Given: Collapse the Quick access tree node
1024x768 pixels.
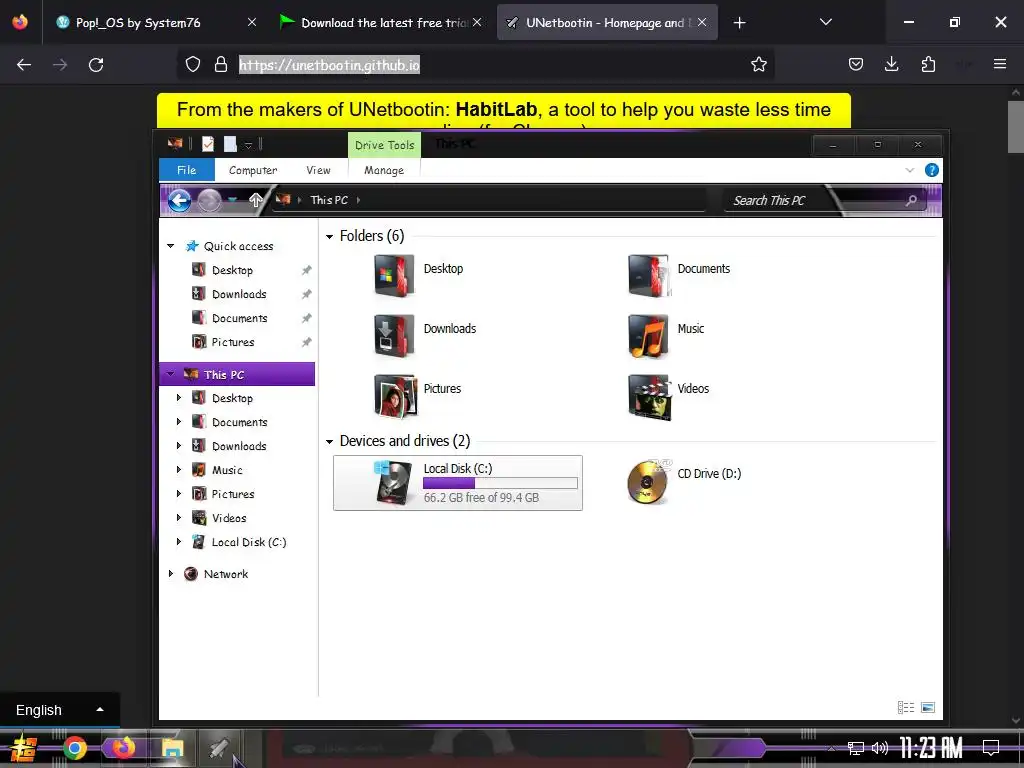Looking at the screenshot, I should point(170,246).
